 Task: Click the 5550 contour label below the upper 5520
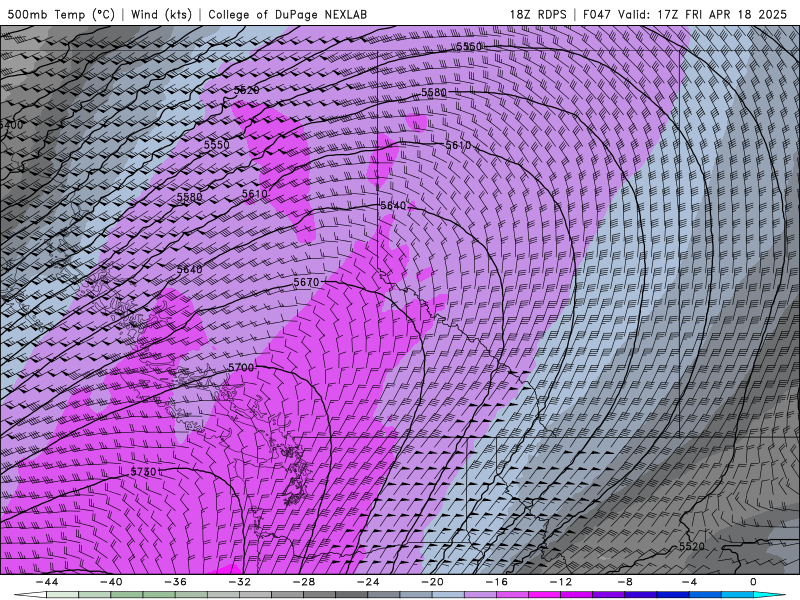tap(217, 144)
